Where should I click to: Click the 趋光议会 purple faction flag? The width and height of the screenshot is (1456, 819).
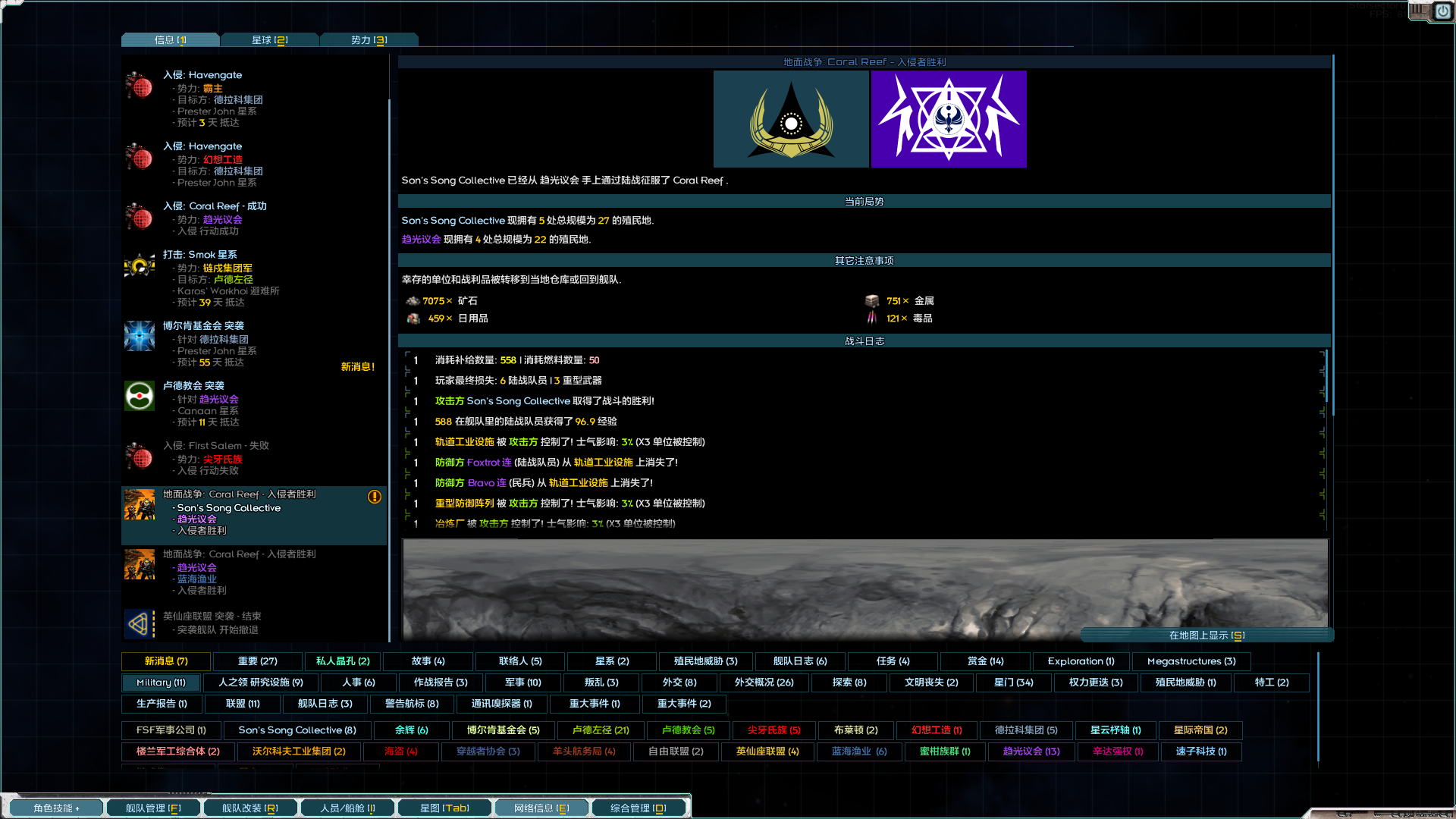pos(949,119)
